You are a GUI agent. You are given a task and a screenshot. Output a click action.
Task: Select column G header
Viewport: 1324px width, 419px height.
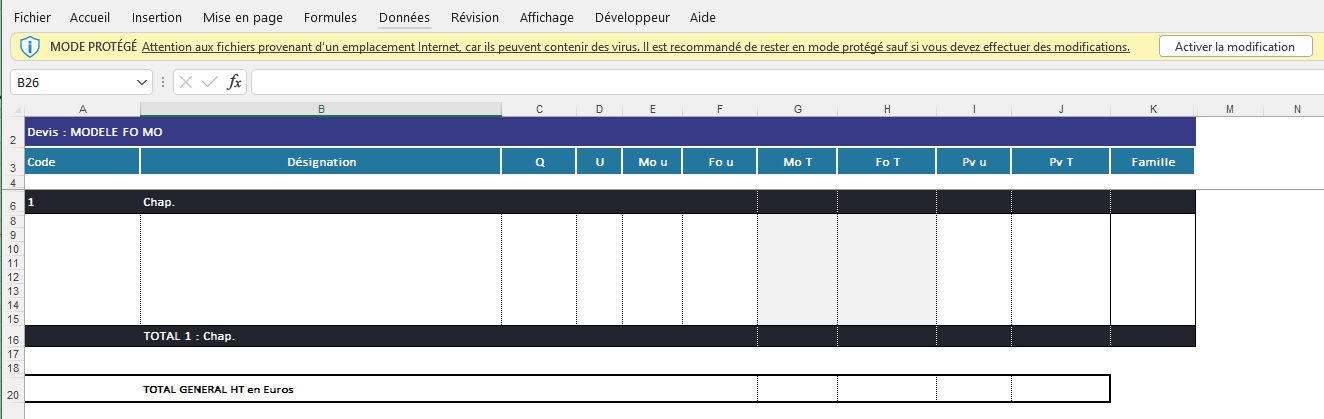[797, 109]
